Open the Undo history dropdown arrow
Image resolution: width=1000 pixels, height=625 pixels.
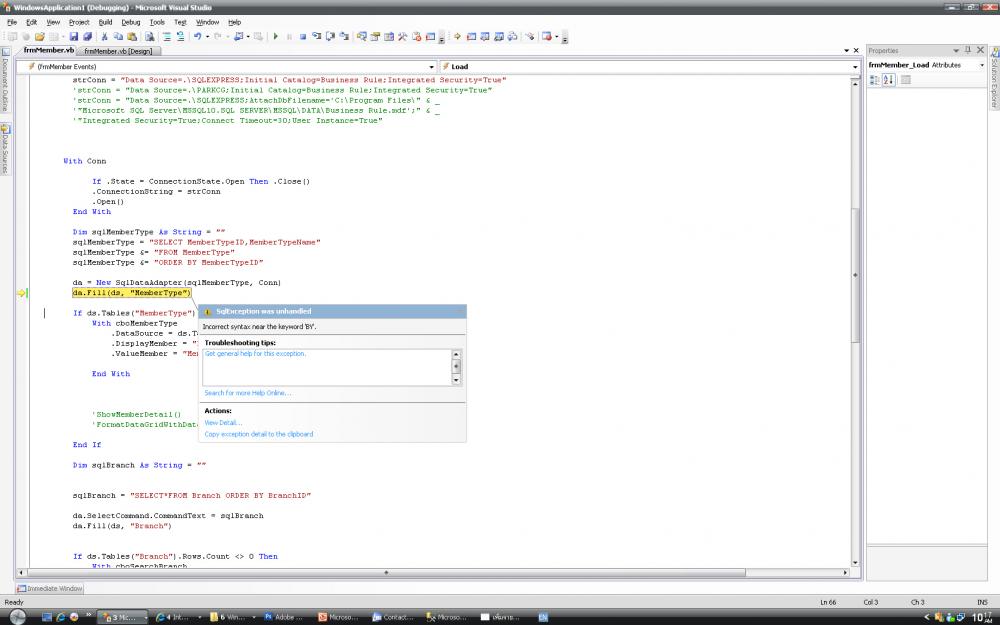(x=207, y=37)
